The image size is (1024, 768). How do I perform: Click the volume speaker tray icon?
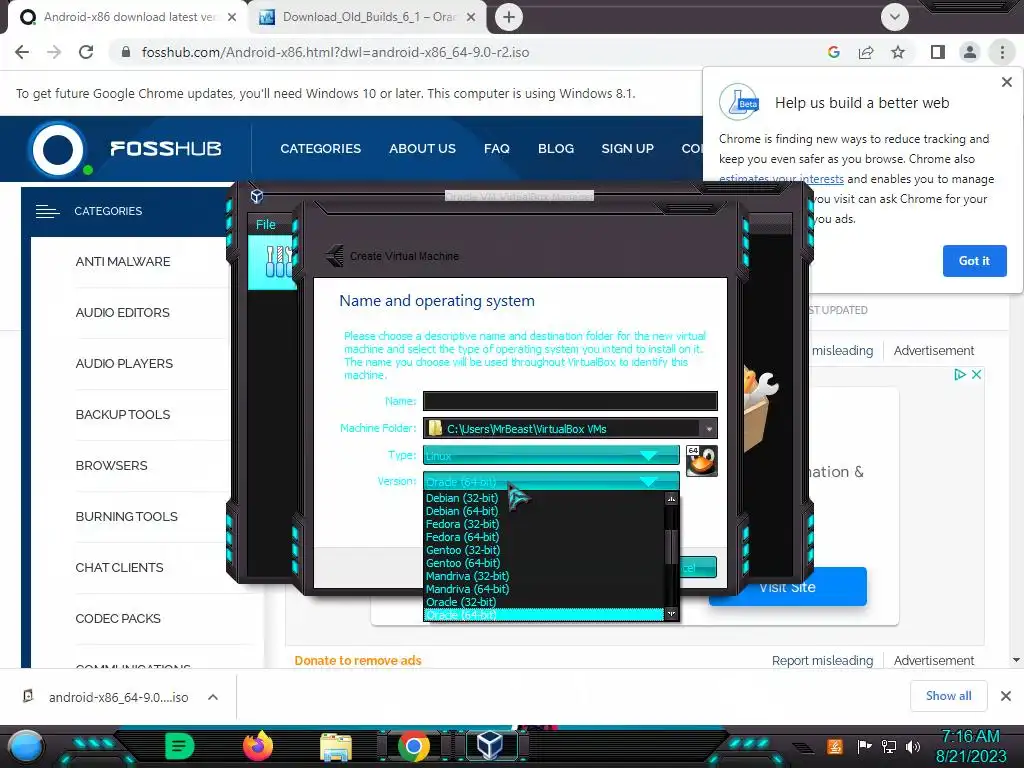pyautogui.click(x=913, y=746)
